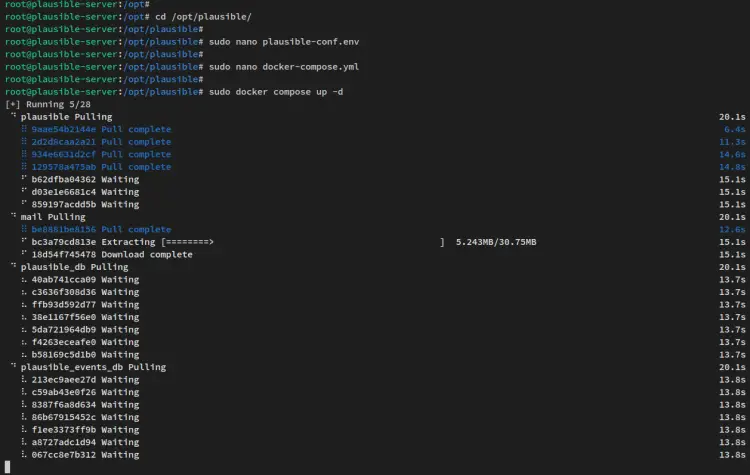
Task: Click the 11.3s timer for 2d2d8caa2a21
Action: (732, 142)
